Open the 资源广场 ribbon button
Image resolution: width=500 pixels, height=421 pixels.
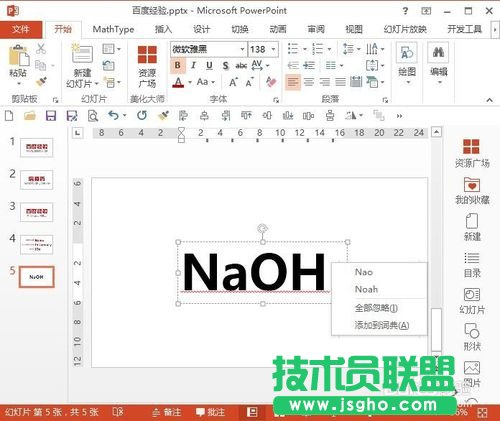tap(147, 66)
